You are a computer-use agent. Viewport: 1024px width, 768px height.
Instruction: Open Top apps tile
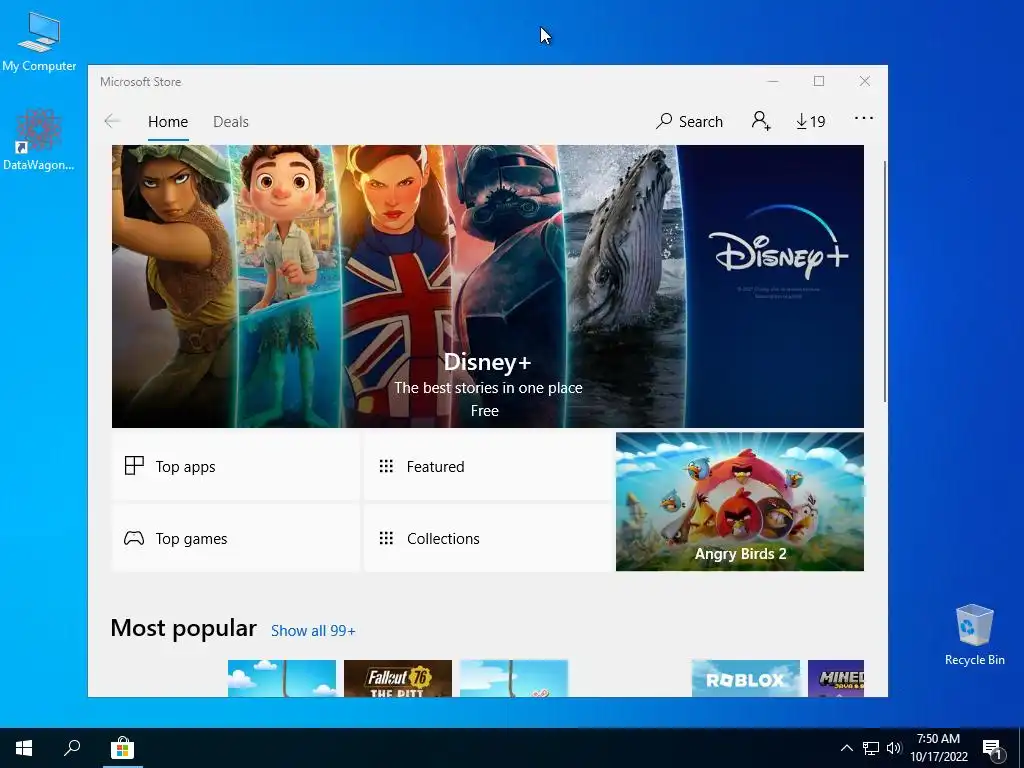(x=236, y=466)
